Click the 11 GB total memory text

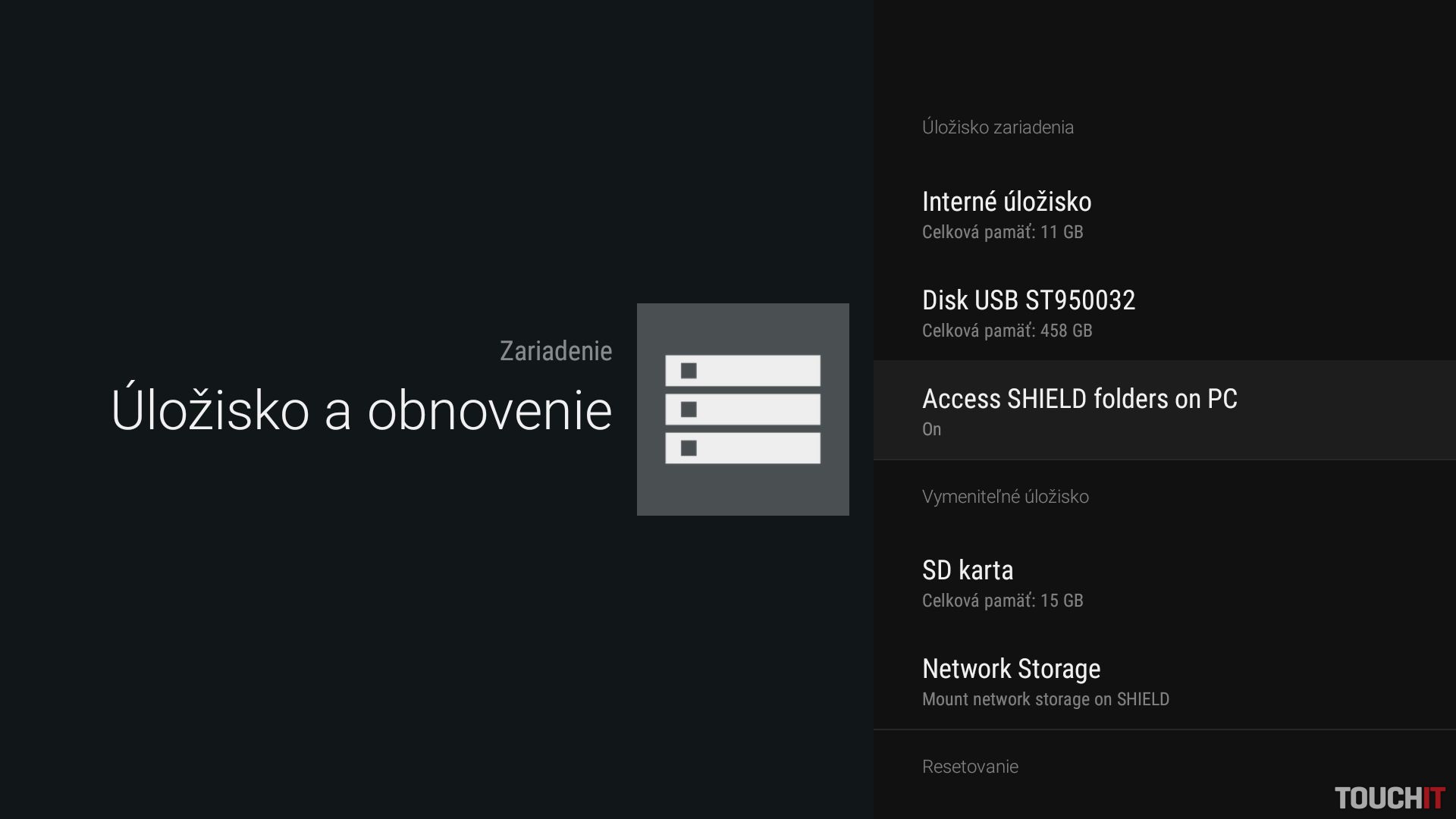click(x=1062, y=232)
